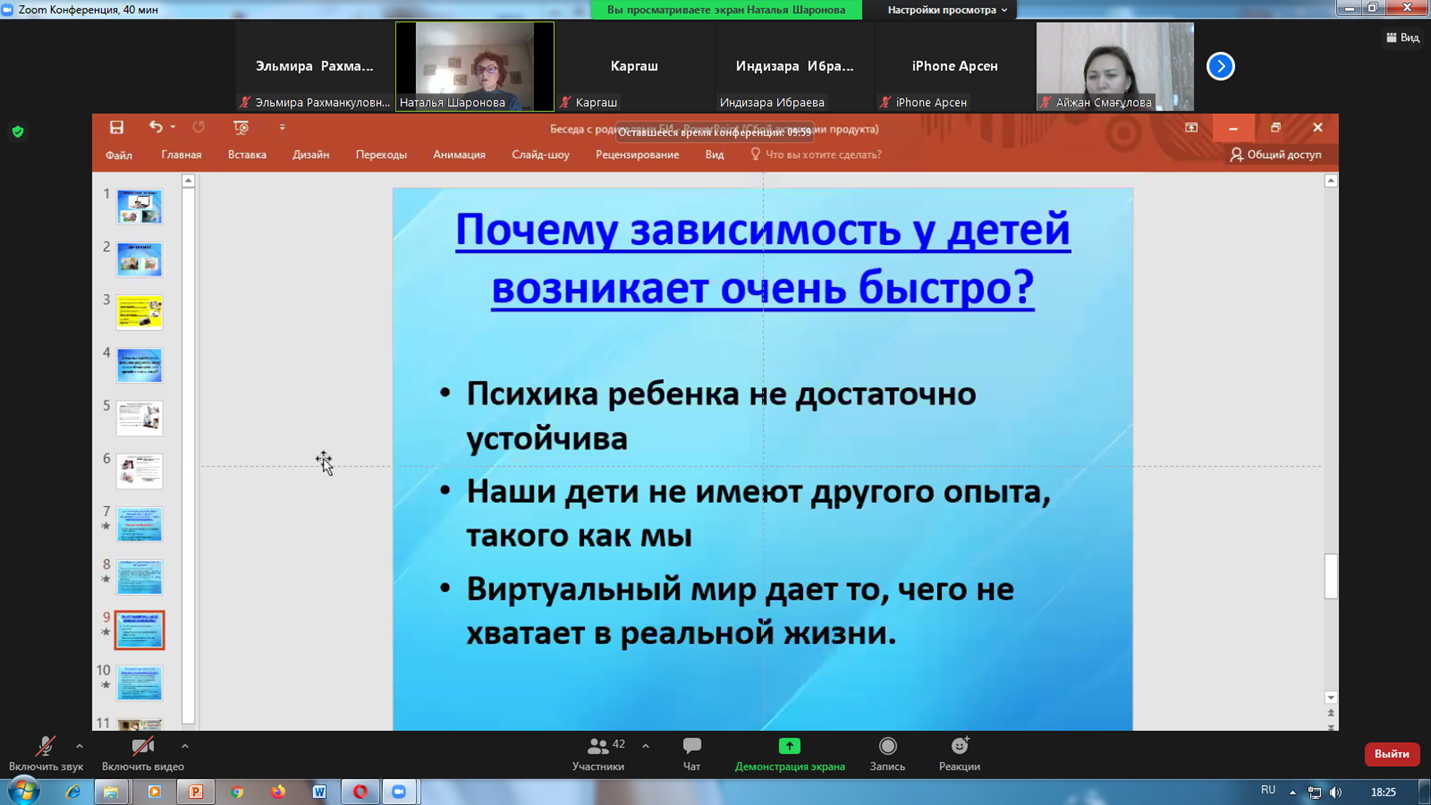Undo the last action in PowerPoint
Viewport: 1431px width, 805px height.
click(155, 127)
